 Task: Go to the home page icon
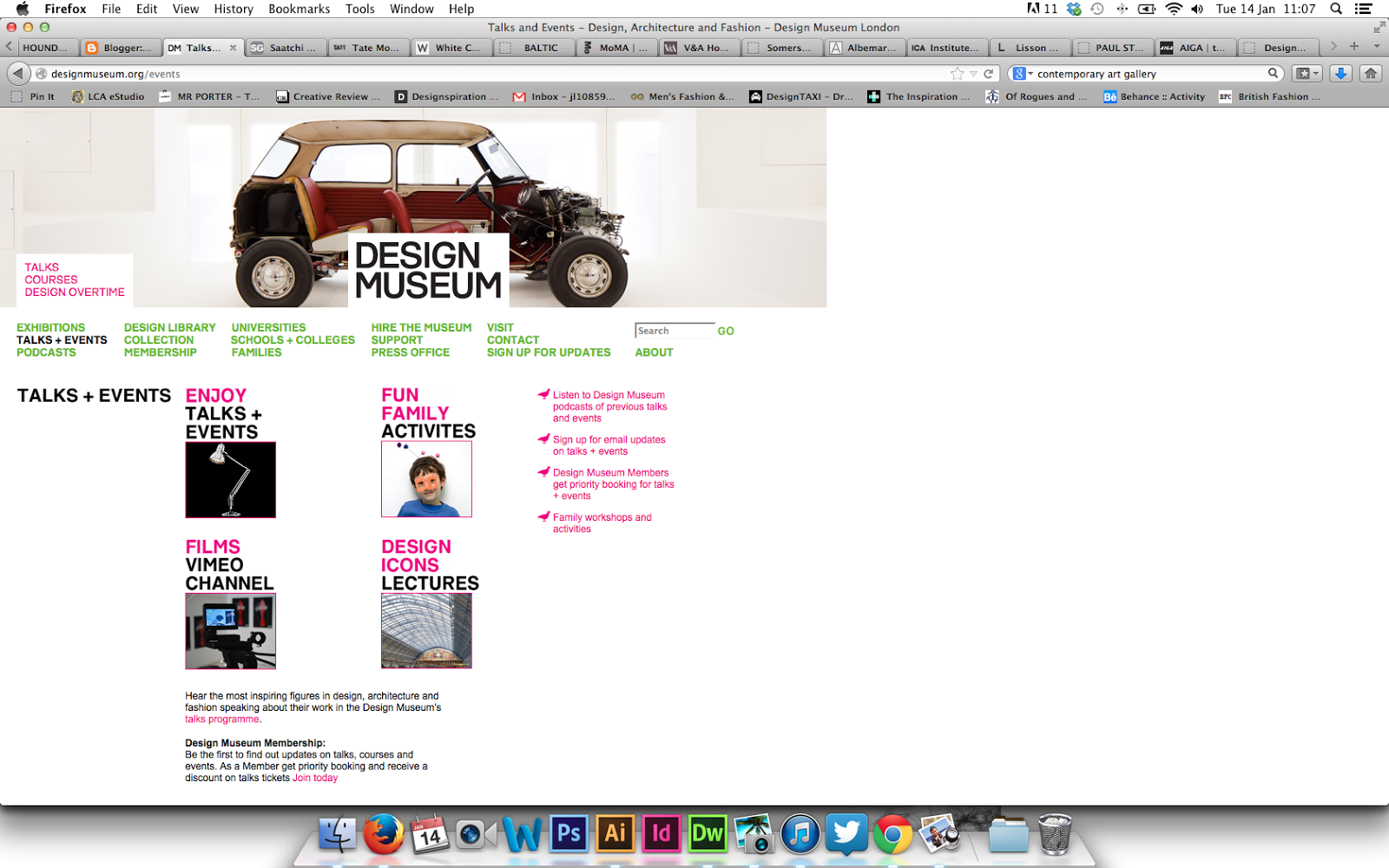click(x=1371, y=74)
